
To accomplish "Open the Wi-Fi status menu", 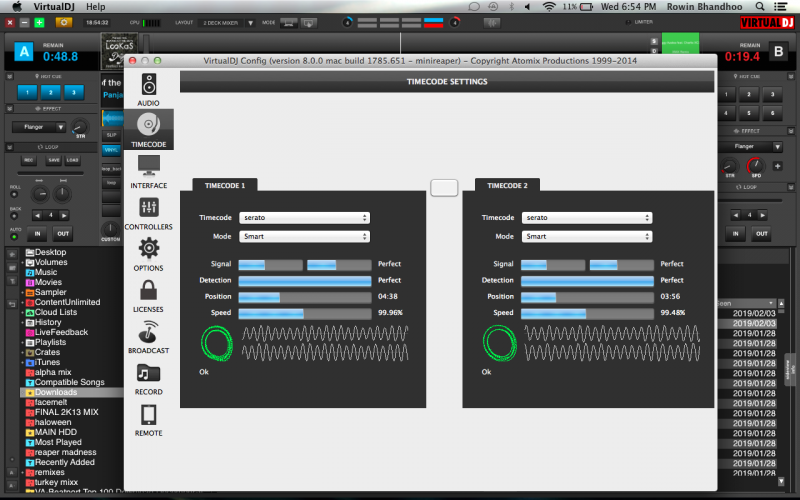I will [x=548, y=7].
